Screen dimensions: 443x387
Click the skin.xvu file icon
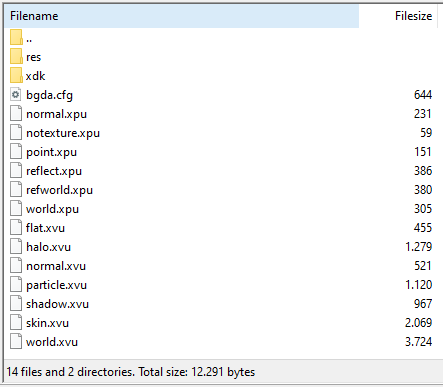coord(16,322)
